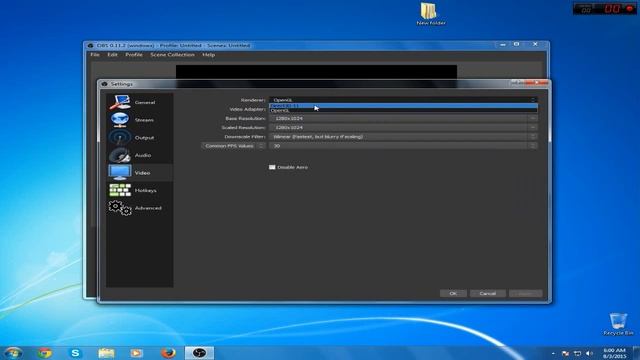Open the network tray icon
Screen dimensions: 640x360
(577, 353)
